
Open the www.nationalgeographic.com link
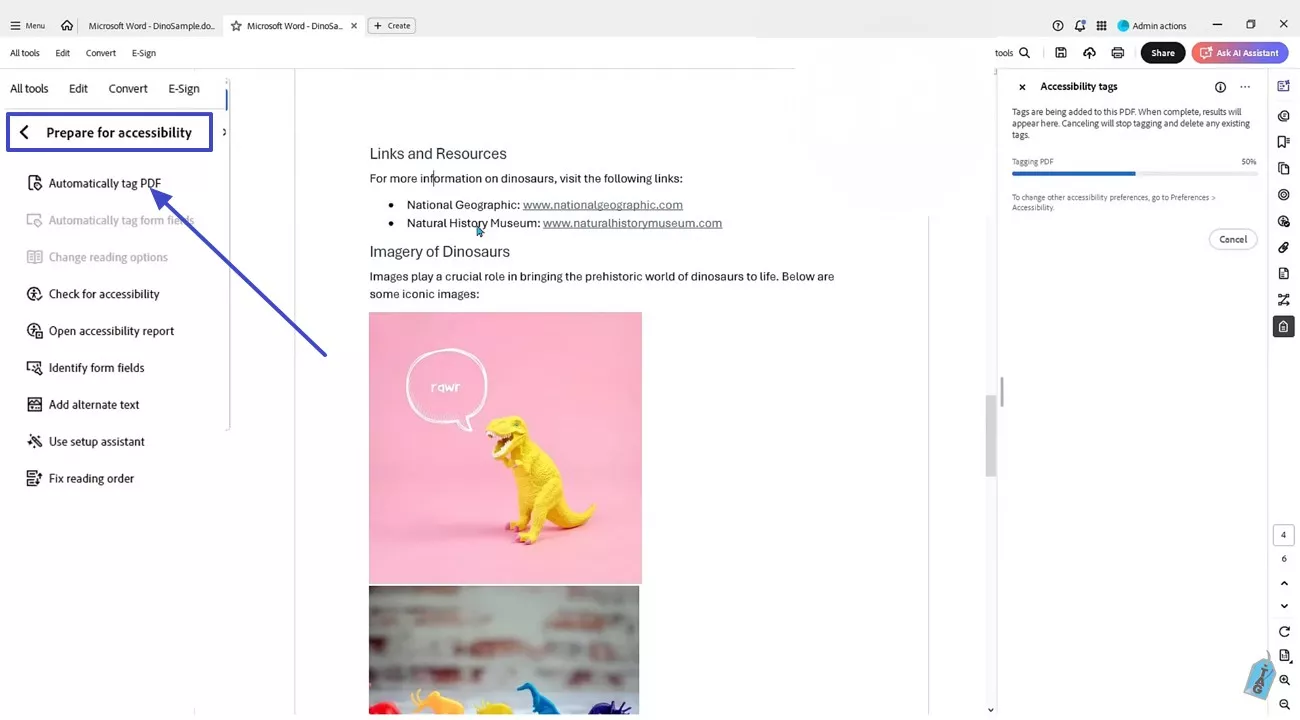coord(602,204)
